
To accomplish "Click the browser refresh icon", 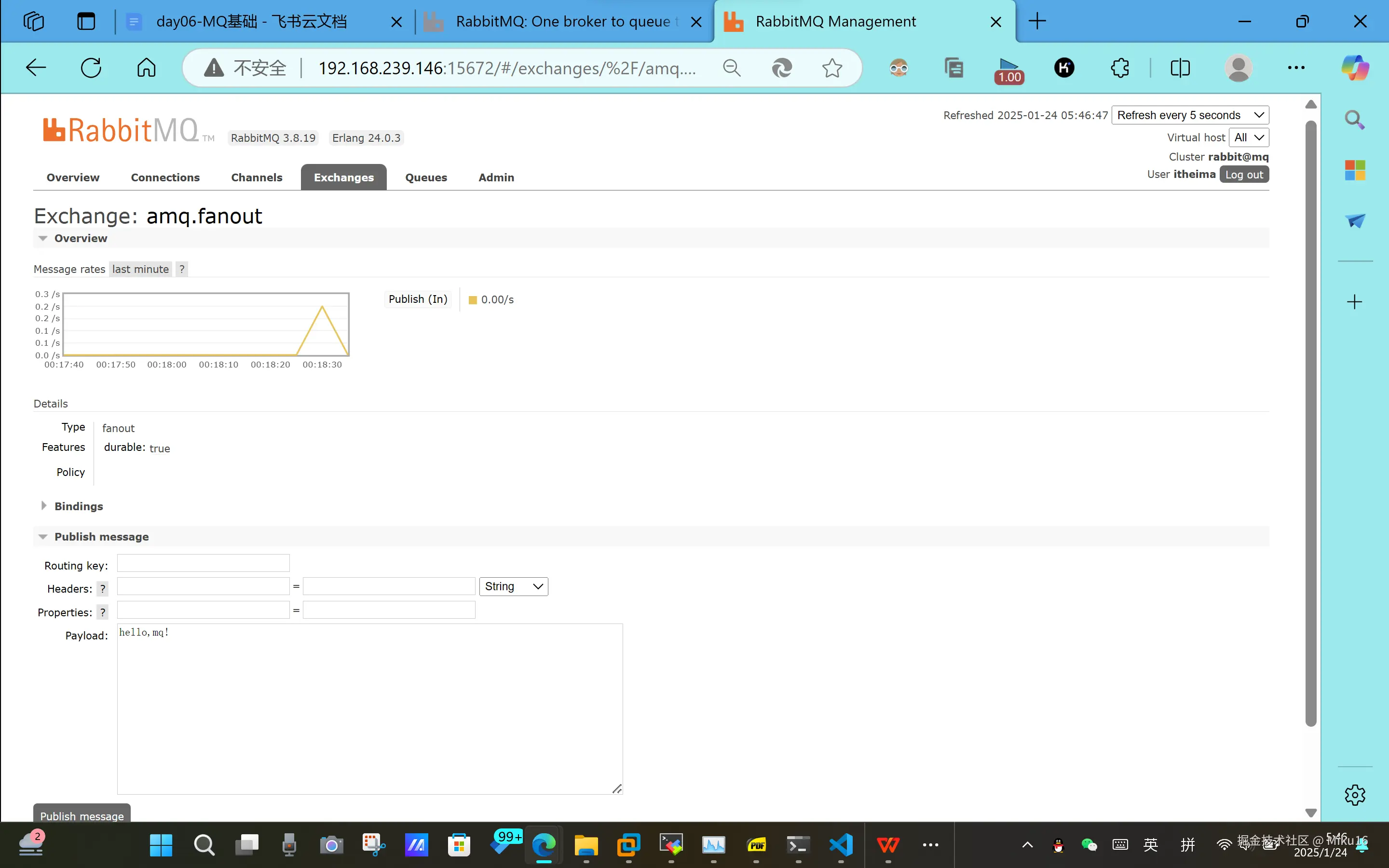I will [91, 68].
